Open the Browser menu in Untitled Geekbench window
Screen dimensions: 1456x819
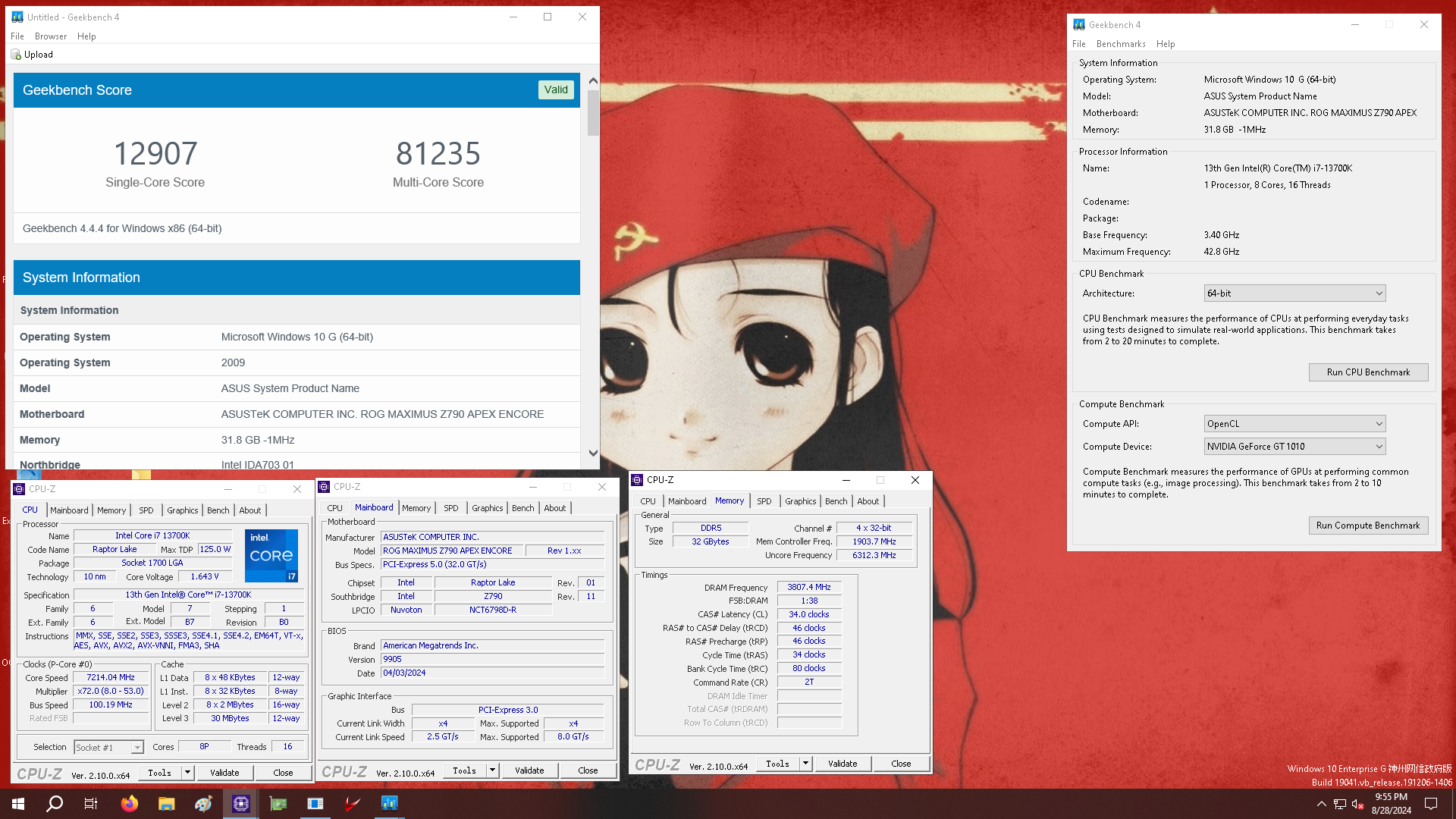coord(51,36)
